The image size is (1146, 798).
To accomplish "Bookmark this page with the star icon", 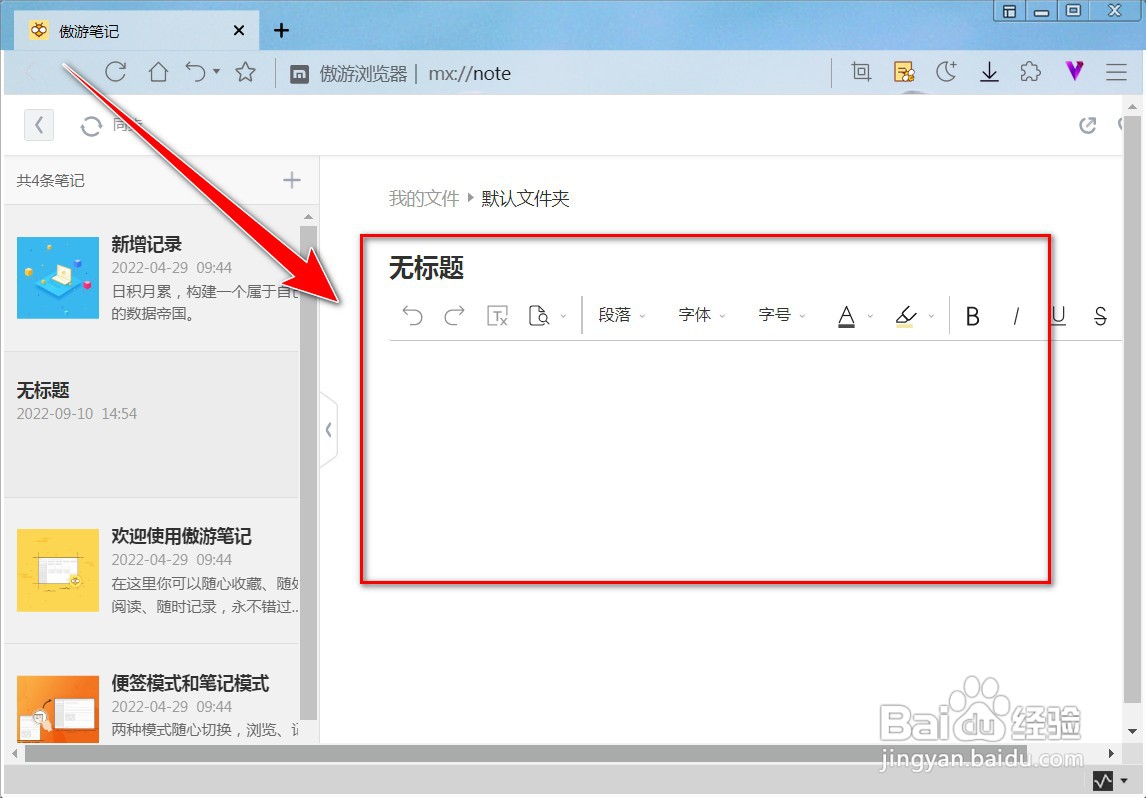I will [x=246, y=72].
